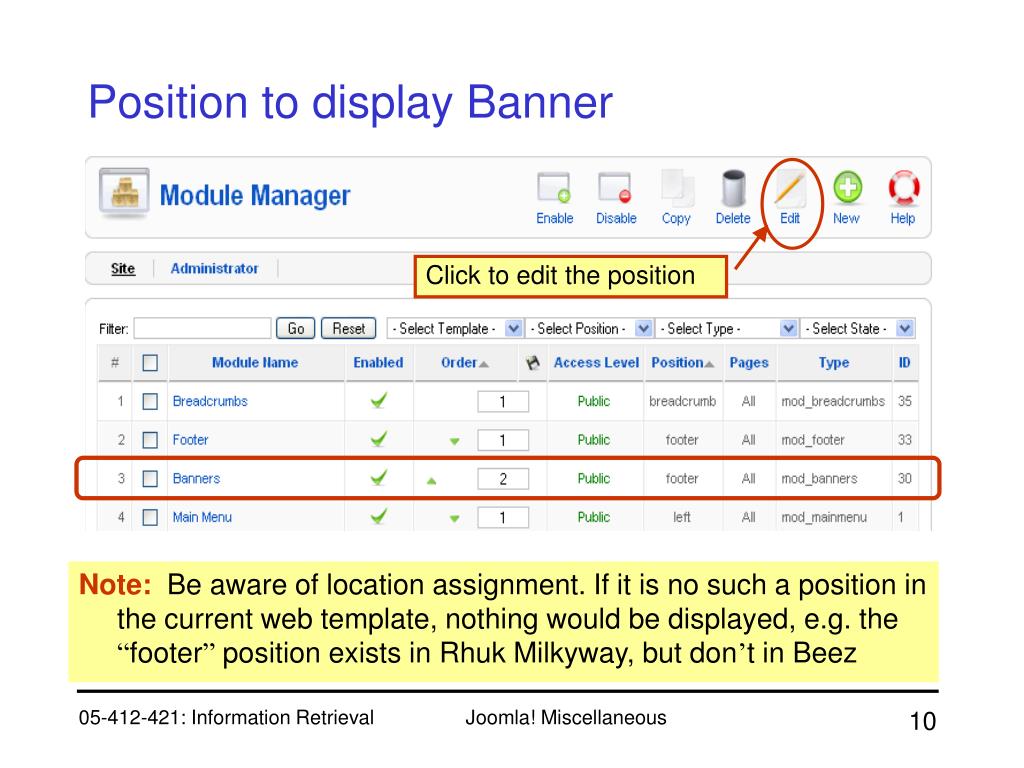The height and width of the screenshot is (768, 1024).
Task: Move the Banners module up with its arrow
Action: (x=431, y=481)
